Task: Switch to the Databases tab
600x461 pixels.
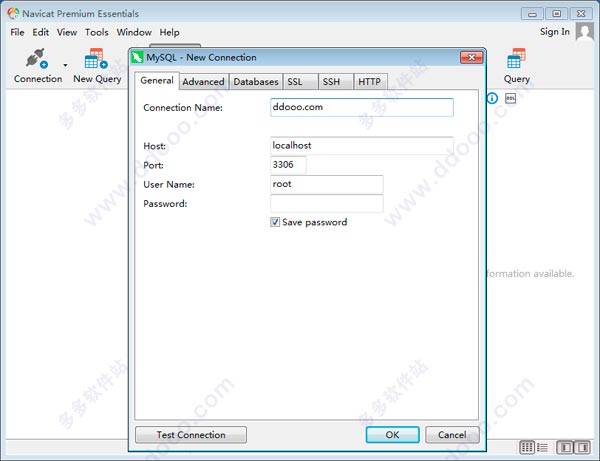Action: (256, 81)
